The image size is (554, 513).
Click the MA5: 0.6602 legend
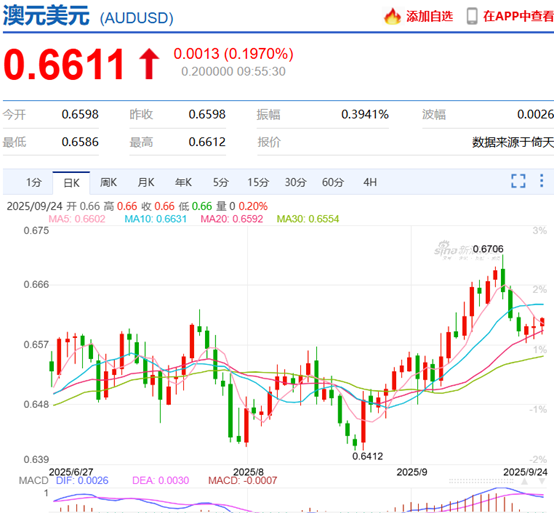(x=77, y=219)
